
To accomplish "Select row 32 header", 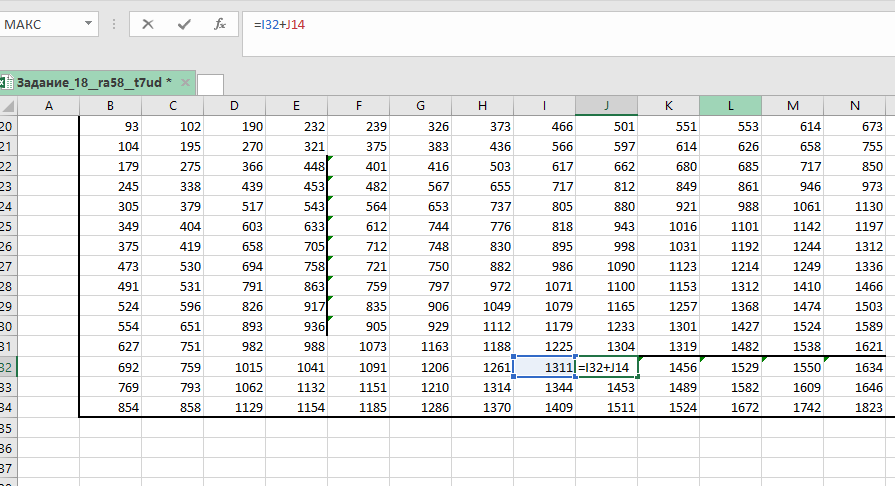I will 9,367.
